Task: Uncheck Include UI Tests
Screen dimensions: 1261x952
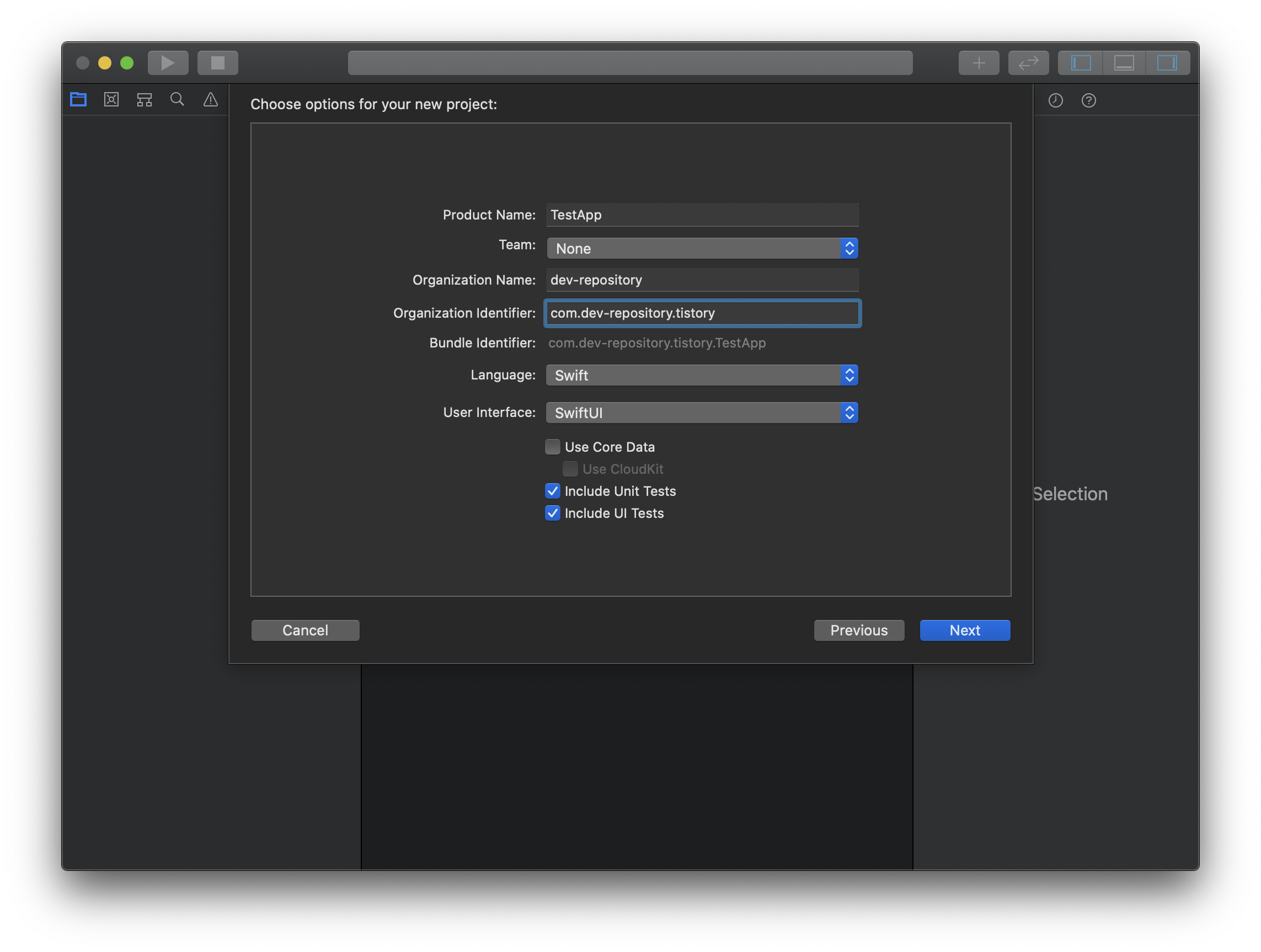Action: coord(552,513)
